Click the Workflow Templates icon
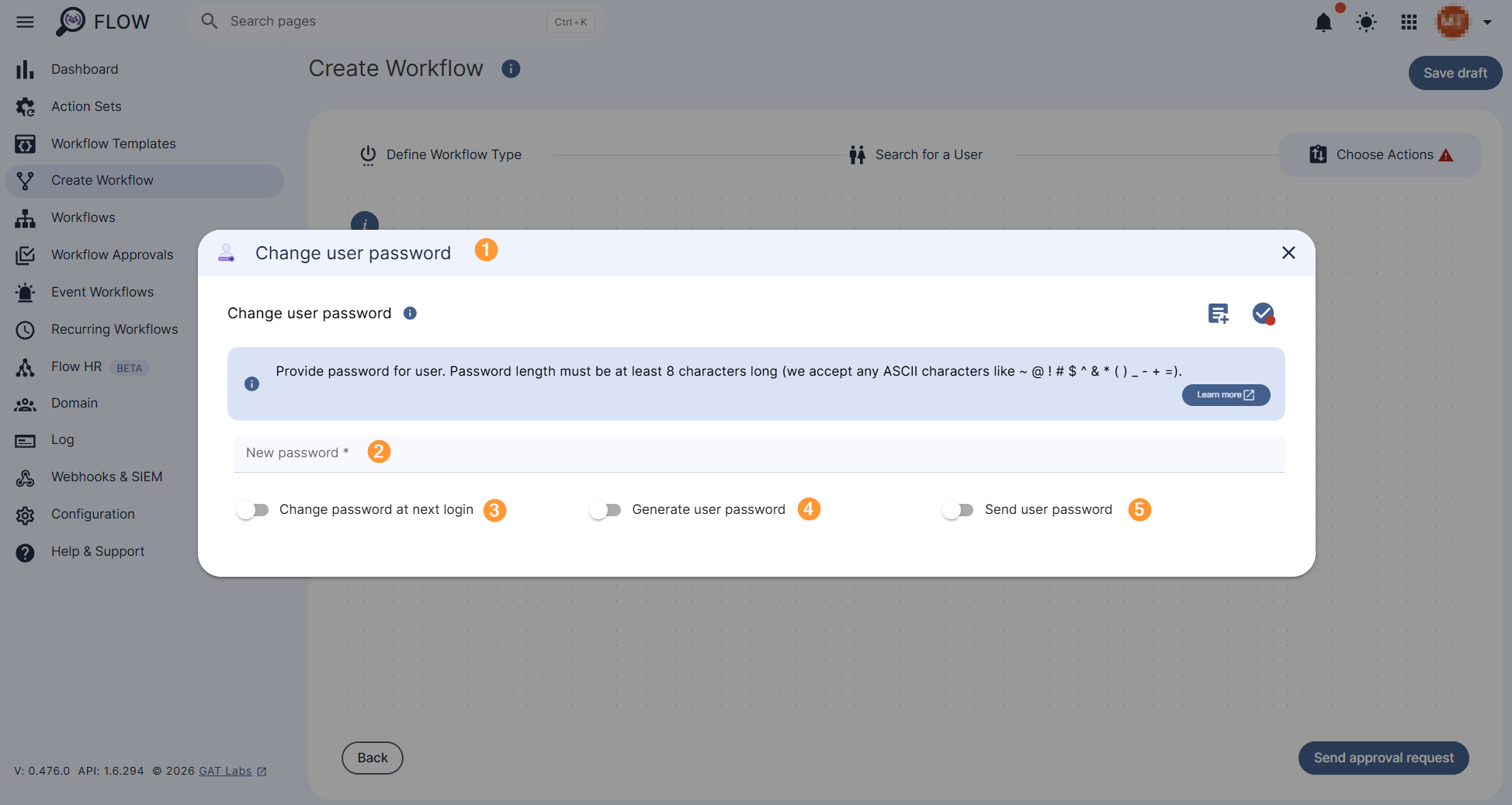The height and width of the screenshot is (805, 1512). point(26,144)
